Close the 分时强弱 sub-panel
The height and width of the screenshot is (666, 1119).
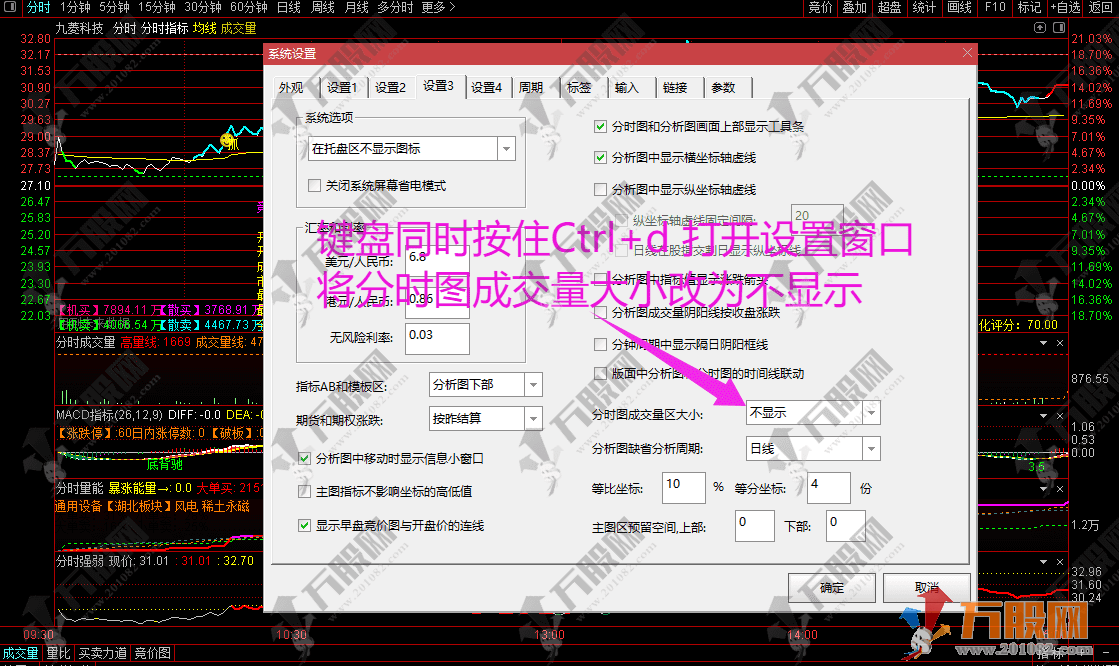pyautogui.click(x=1060, y=562)
